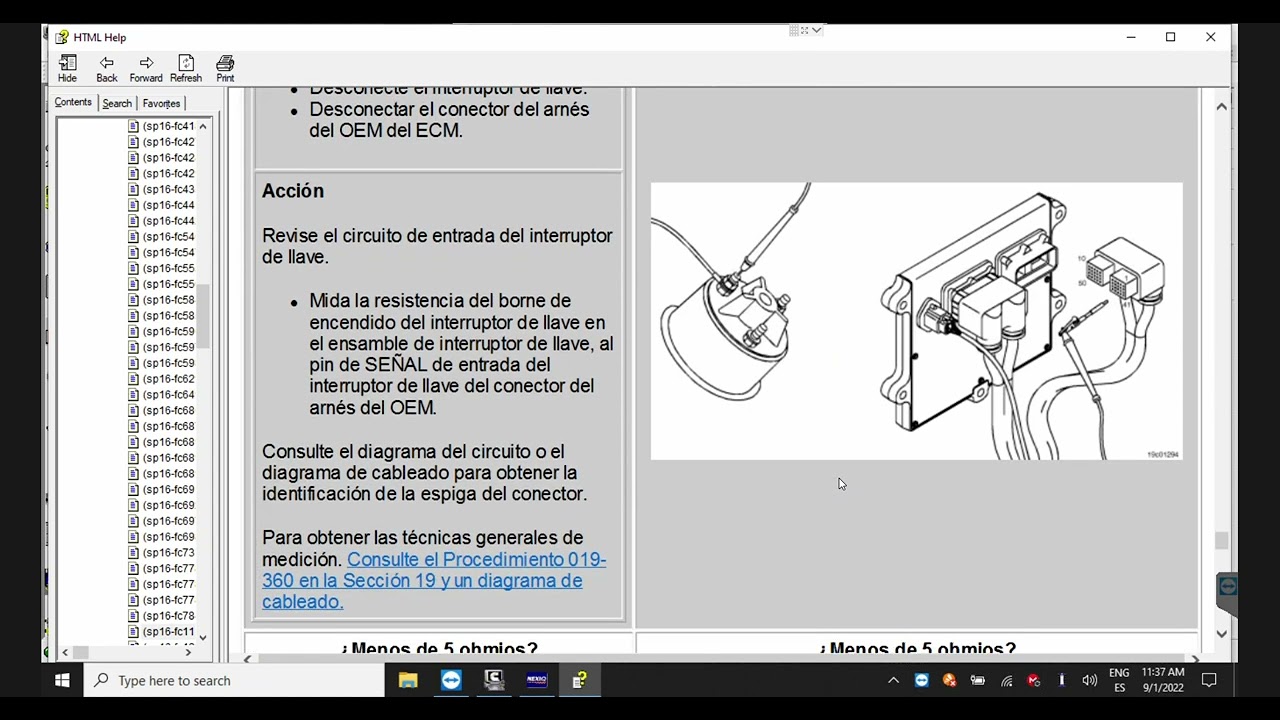Image resolution: width=1280 pixels, height=720 pixels.
Task: Click the TeamViewer tray icon
Action: 922,680
